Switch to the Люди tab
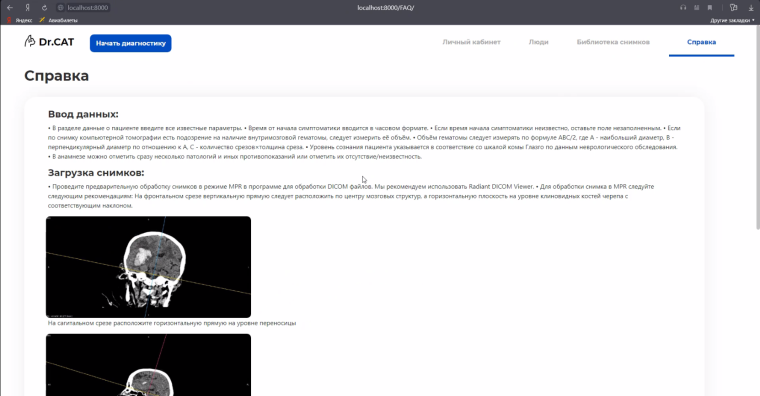The height and width of the screenshot is (396, 760). (538, 42)
